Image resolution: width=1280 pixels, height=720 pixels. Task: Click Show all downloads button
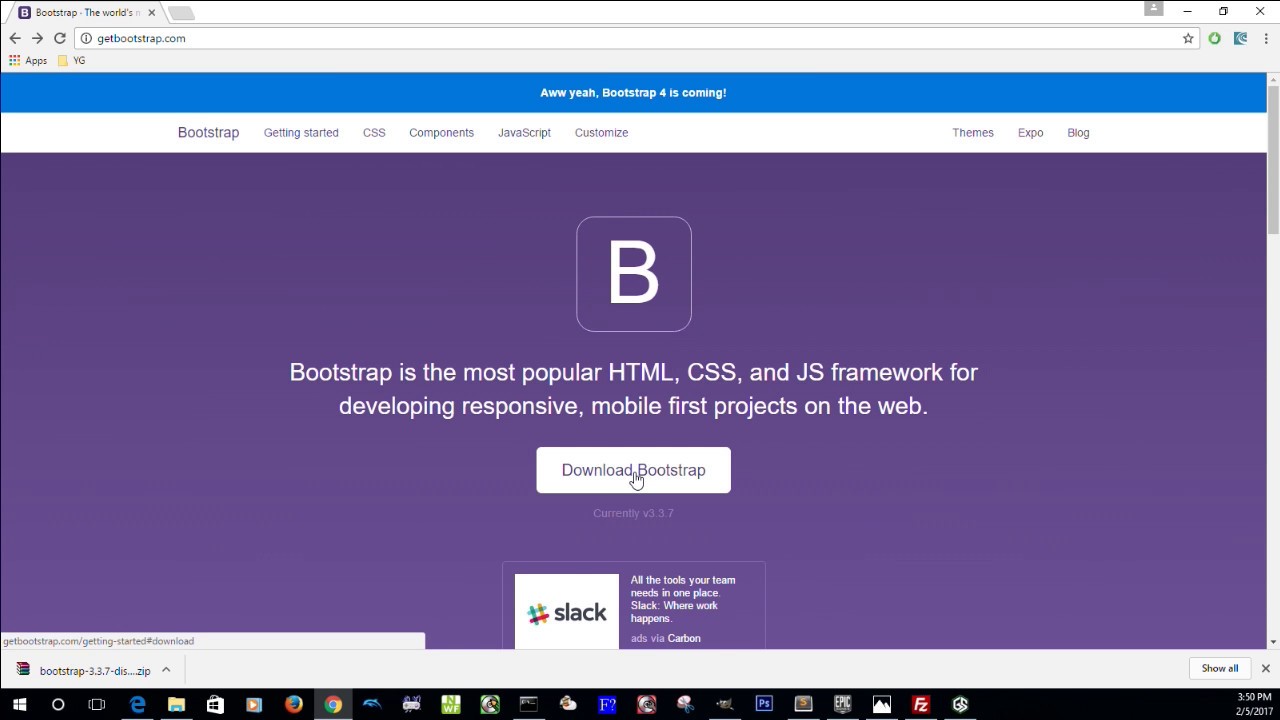(1219, 668)
